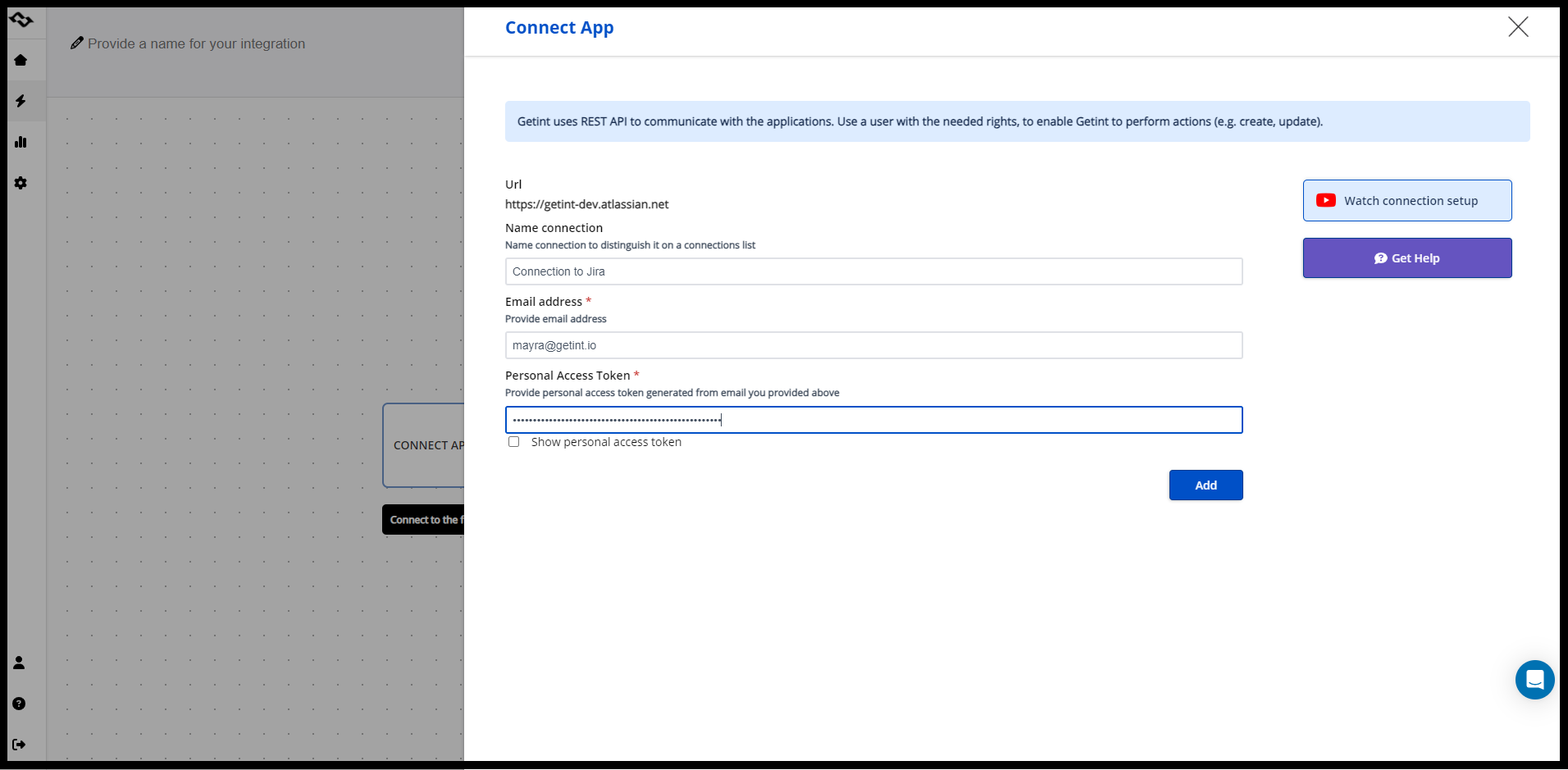
Task: Log out using the sidebar exit icon
Action: click(x=19, y=745)
